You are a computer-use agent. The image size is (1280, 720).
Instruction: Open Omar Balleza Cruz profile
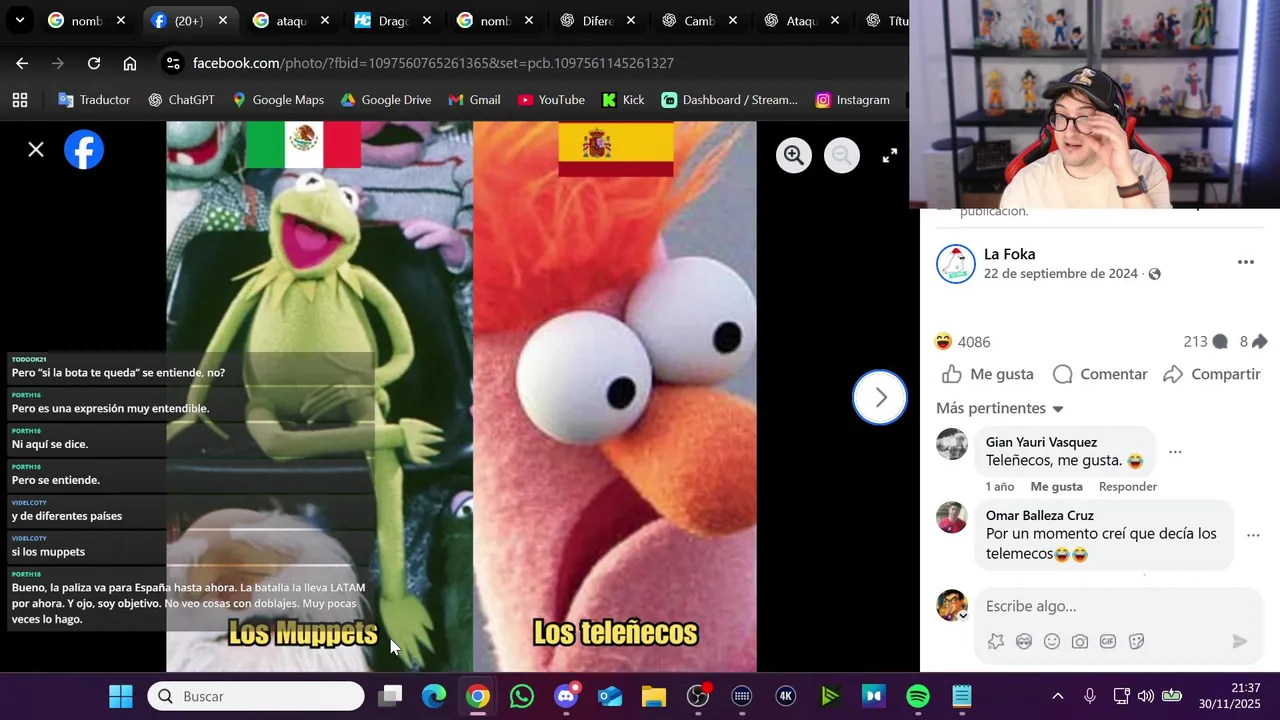[x=1039, y=515]
